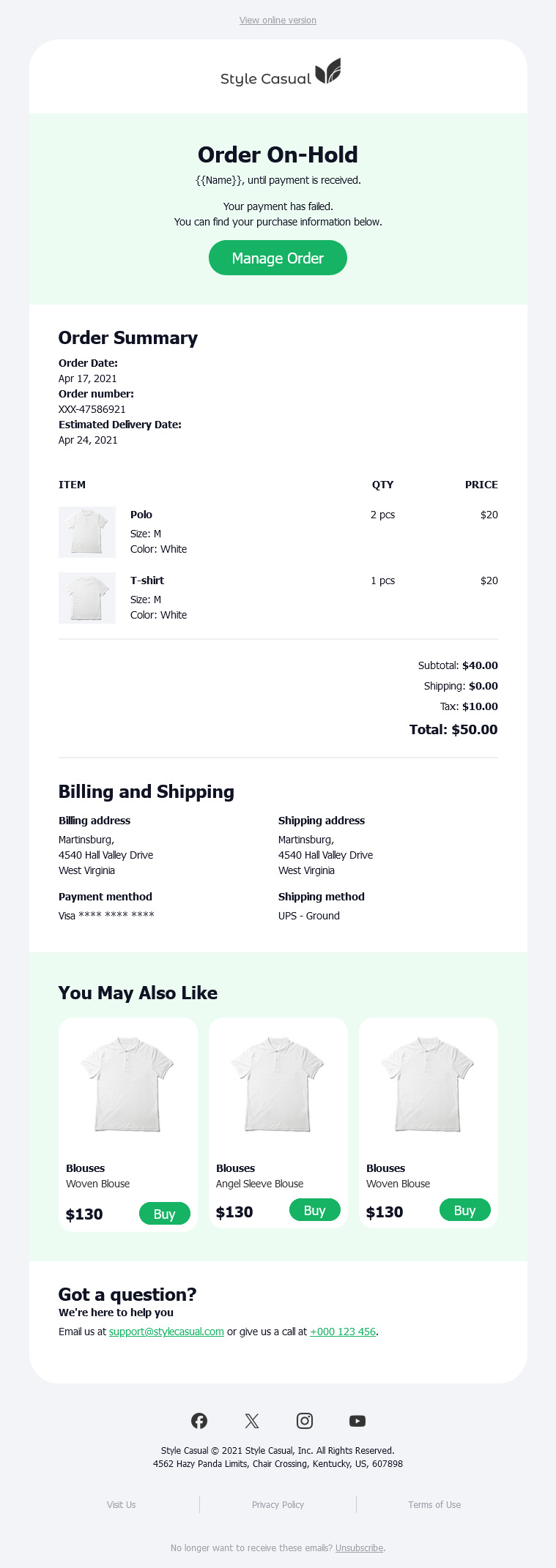Click the Style Casual brand name text
Image resolution: width=556 pixels, height=1568 pixels.
pos(266,79)
